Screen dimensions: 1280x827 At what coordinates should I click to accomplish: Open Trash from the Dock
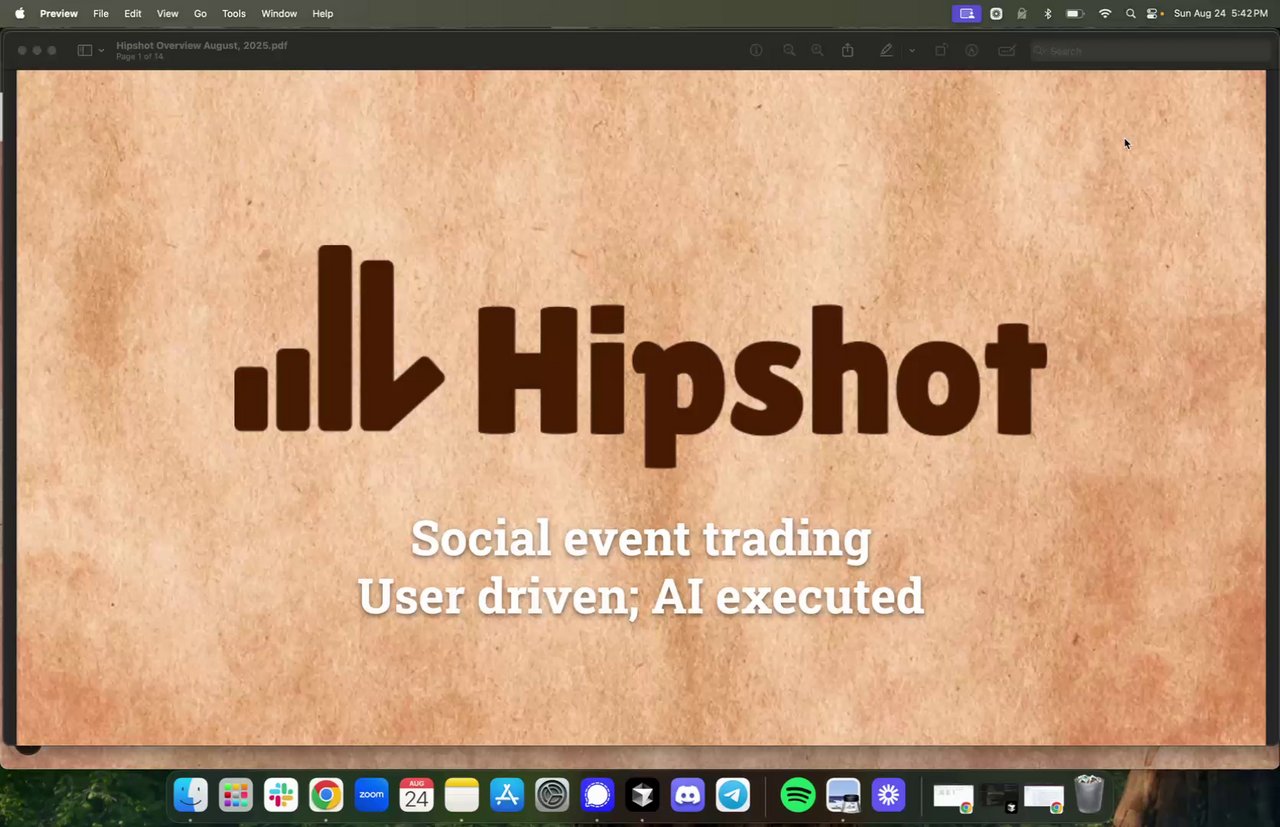tap(1089, 795)
